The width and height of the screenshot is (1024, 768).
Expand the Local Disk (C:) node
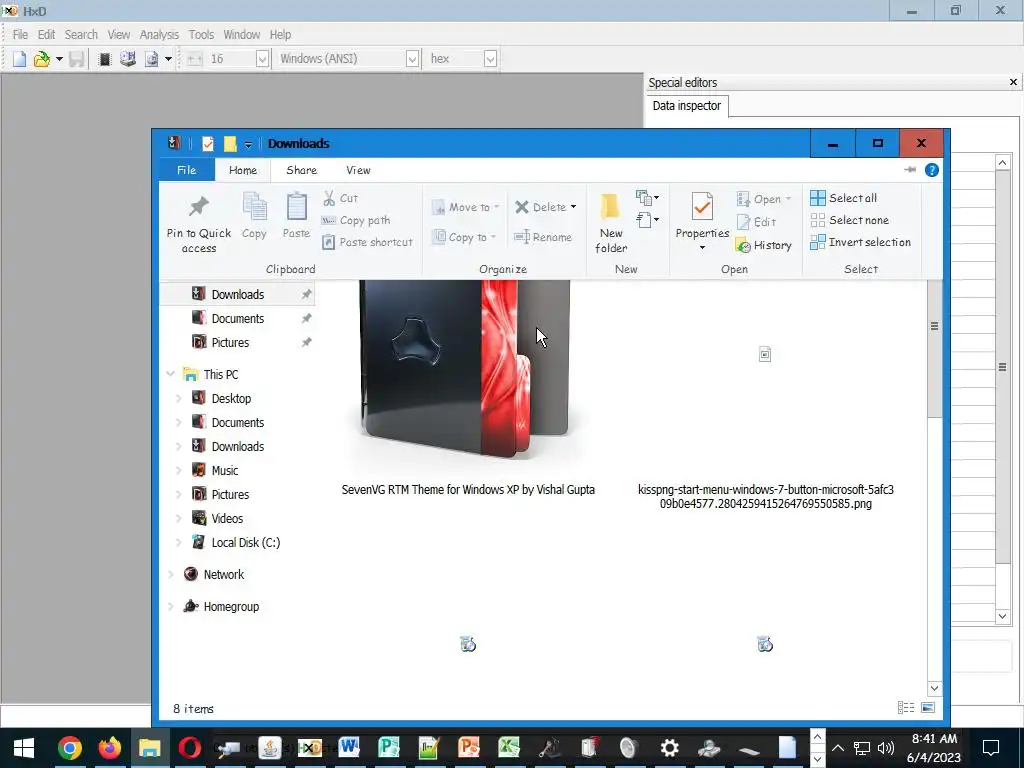tap(178, 542)
